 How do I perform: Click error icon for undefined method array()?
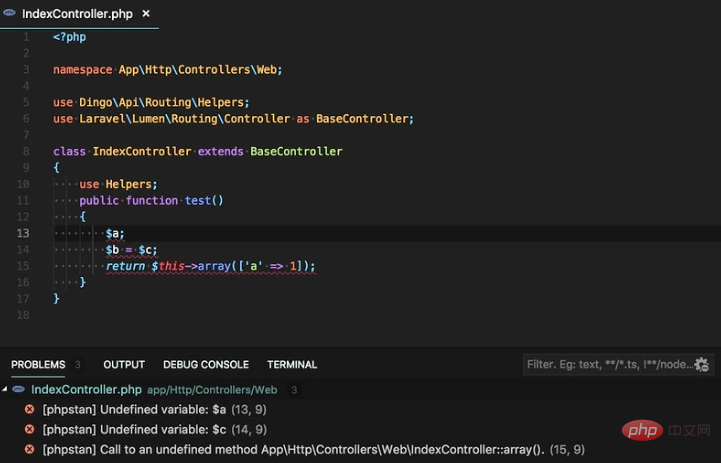coord(29,449)
